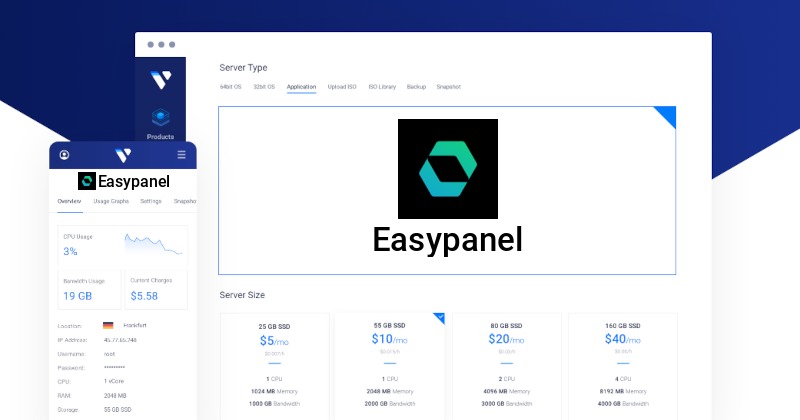Screen dimensions: 800x420
Task: Open the Upload ISO tab
Action: pyautogui.click(x=342, y=87)
